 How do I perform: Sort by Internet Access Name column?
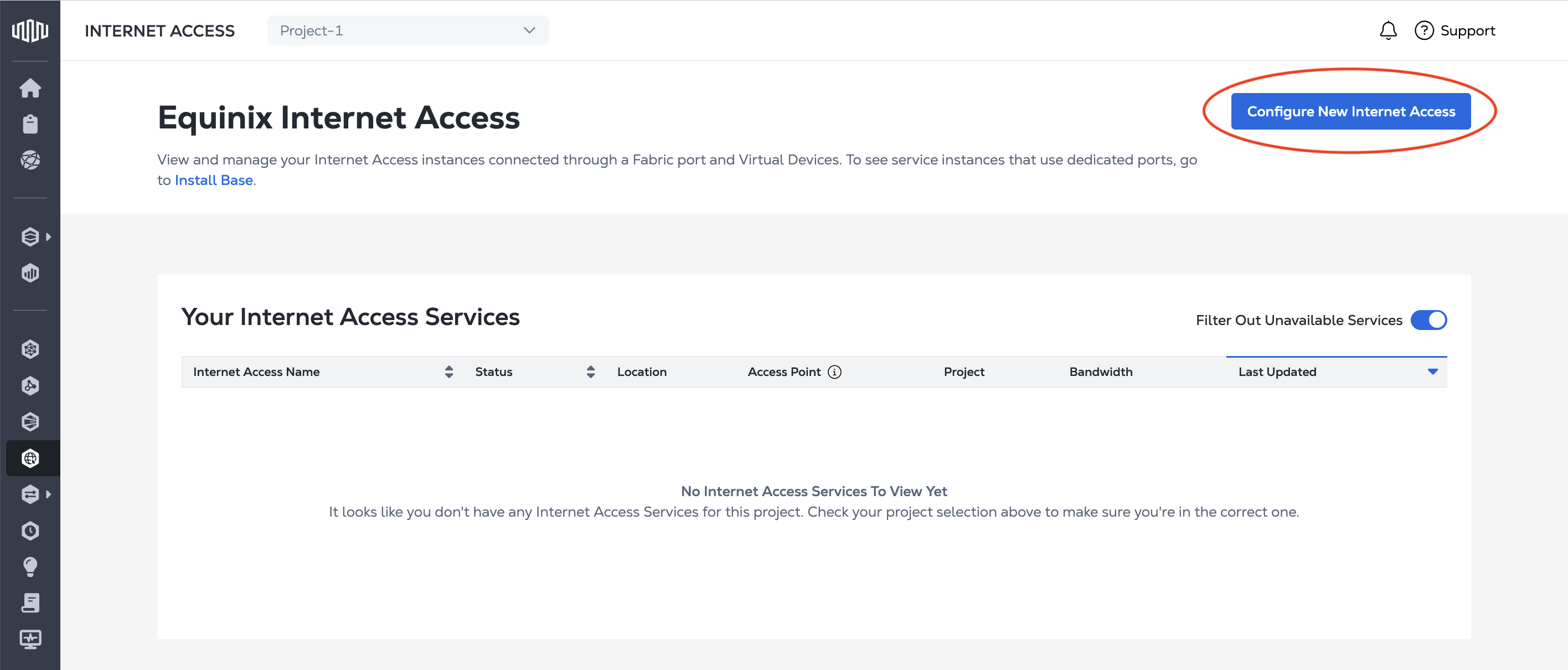[x=448, y=372]
